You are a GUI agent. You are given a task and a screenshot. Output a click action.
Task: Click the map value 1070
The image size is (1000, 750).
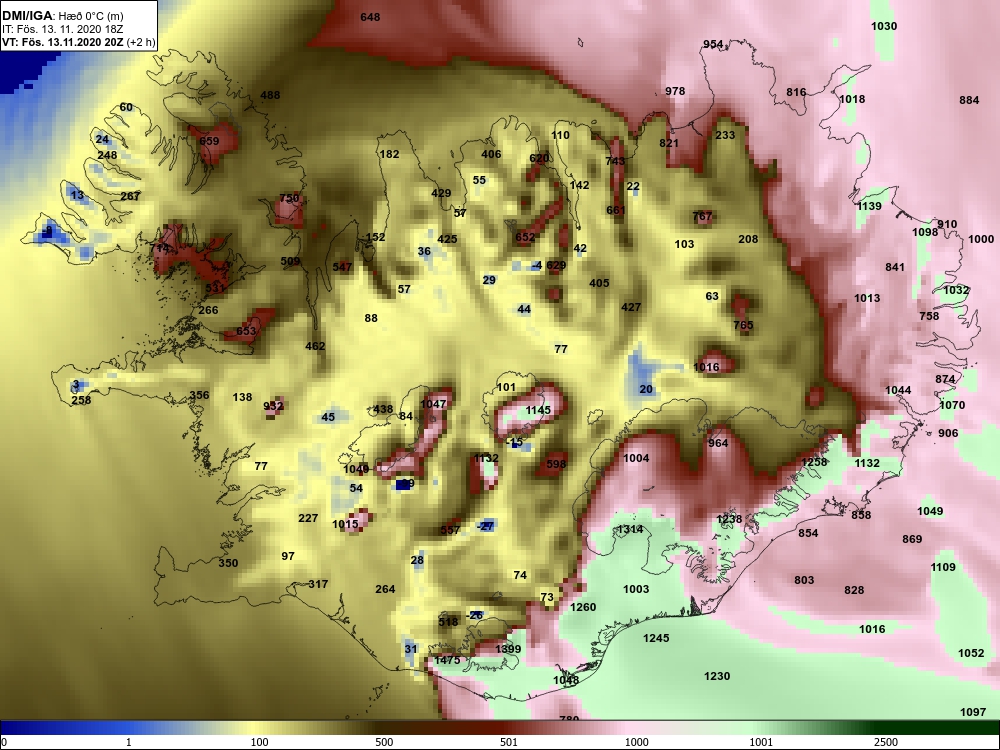(x=952, y=405)
